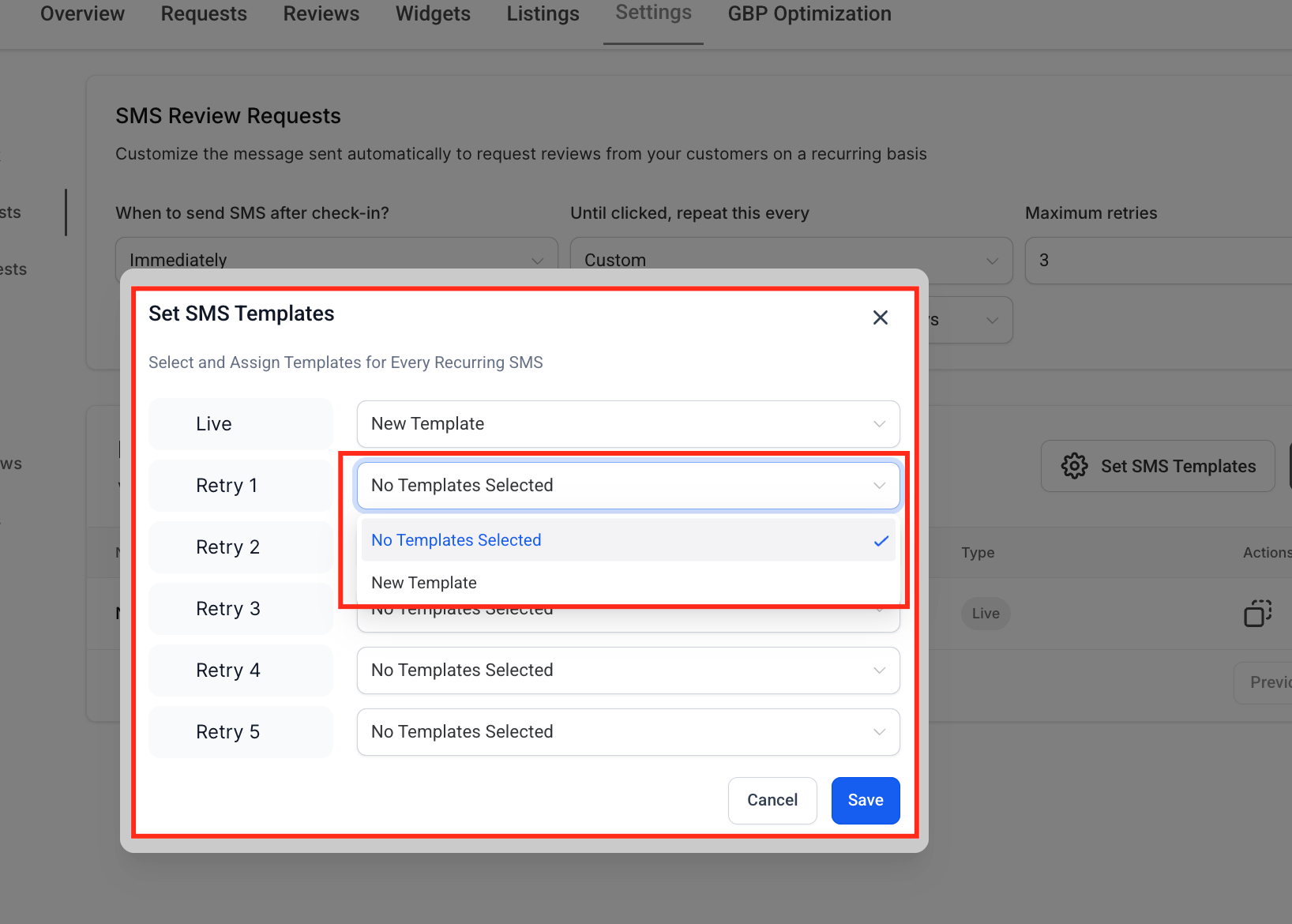Click the Live type badge in table
Image resolution: width=1292 pixels, height=924 pixels.
tap(986, 614)
